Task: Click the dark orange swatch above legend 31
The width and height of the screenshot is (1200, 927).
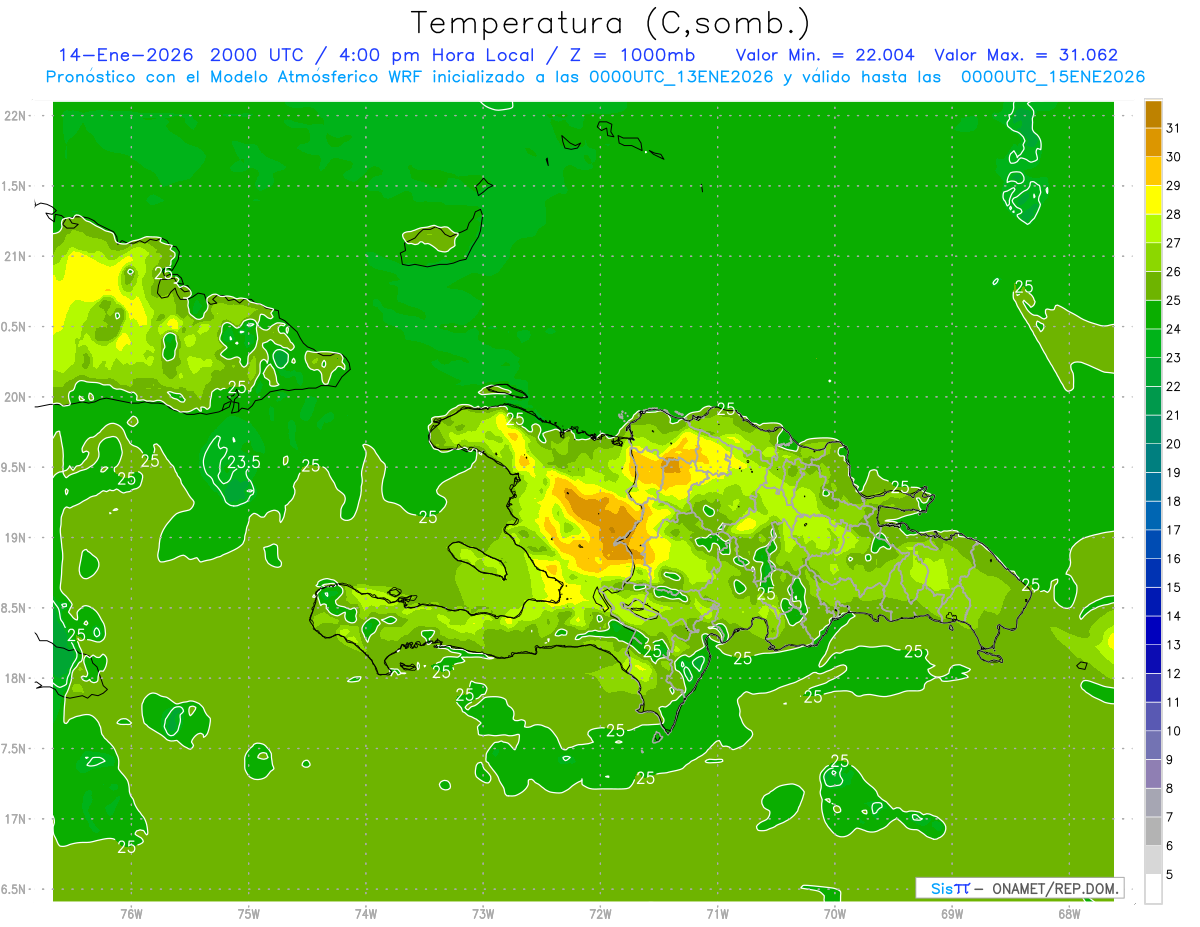Action: click(1153, 114)
